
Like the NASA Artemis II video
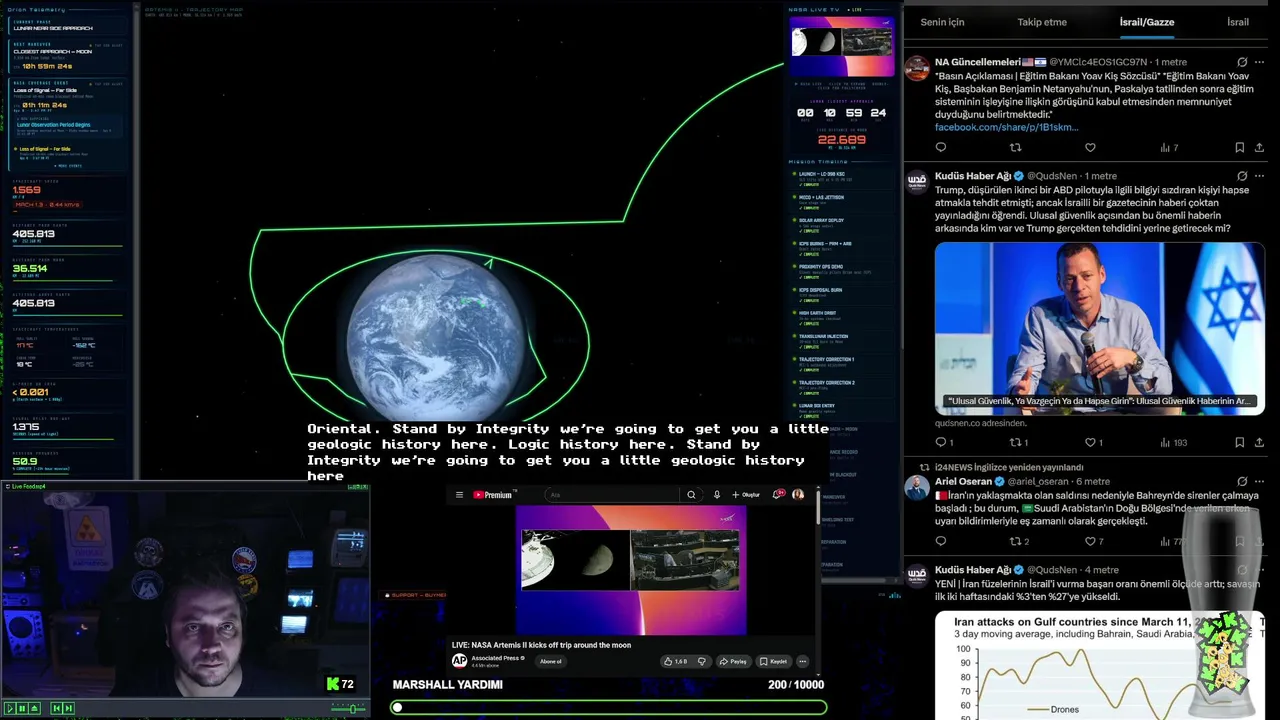pos(676,661)
